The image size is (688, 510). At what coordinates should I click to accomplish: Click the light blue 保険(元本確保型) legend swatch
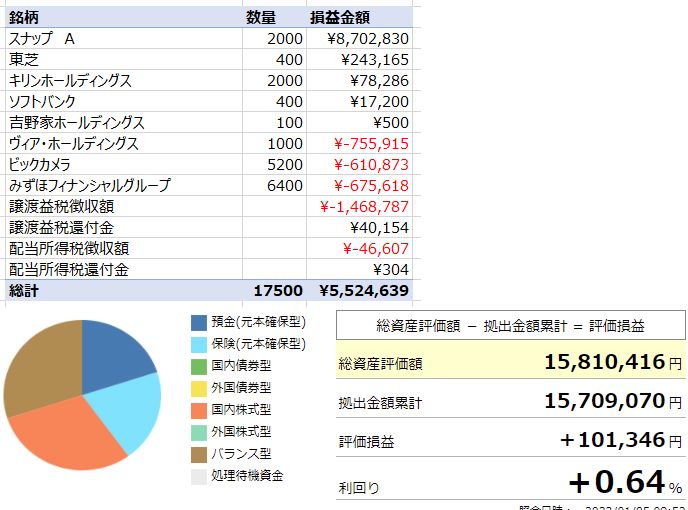[199, 345]
